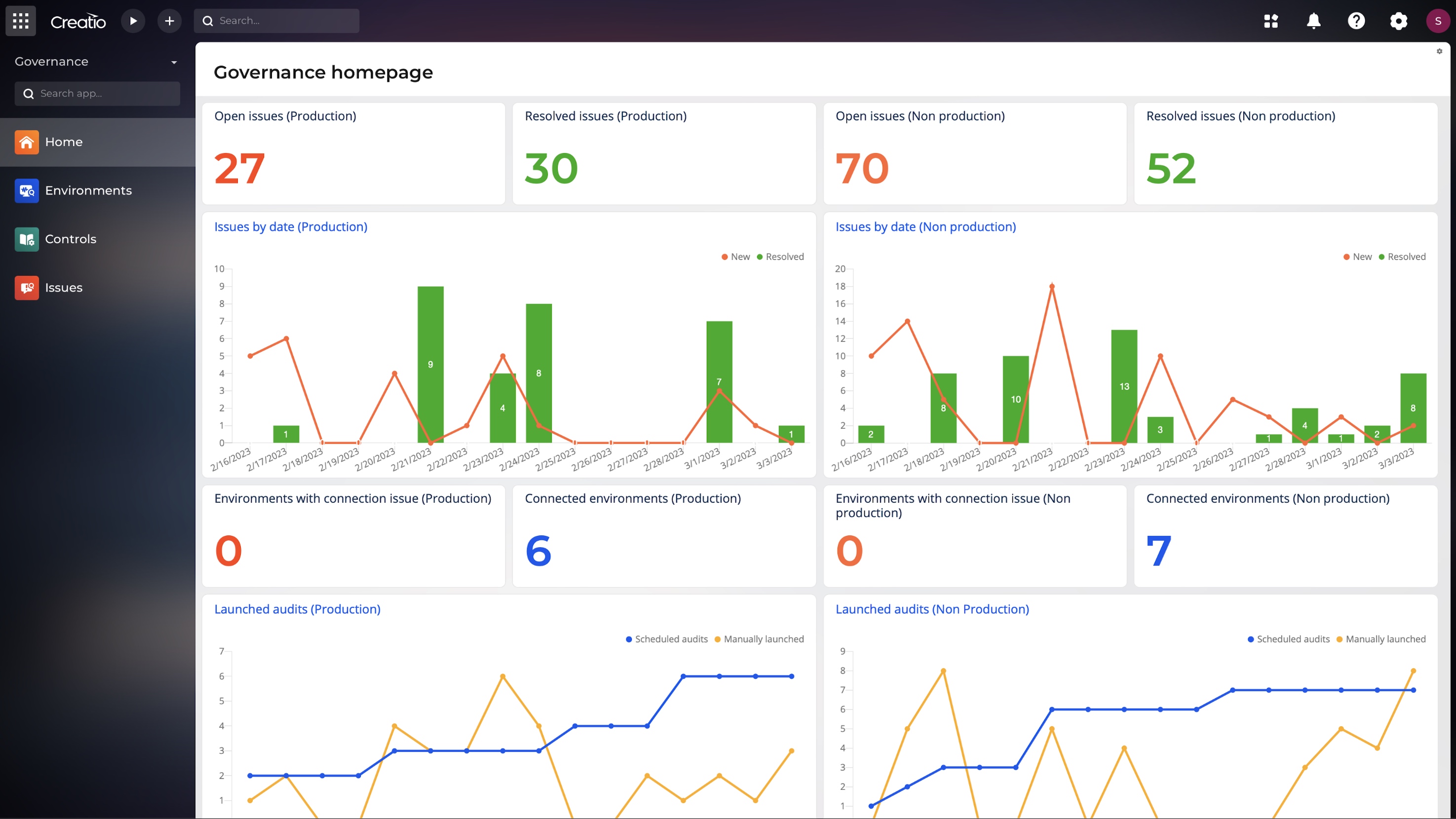
Task: Select the Issues section icon
Action: 26,288
